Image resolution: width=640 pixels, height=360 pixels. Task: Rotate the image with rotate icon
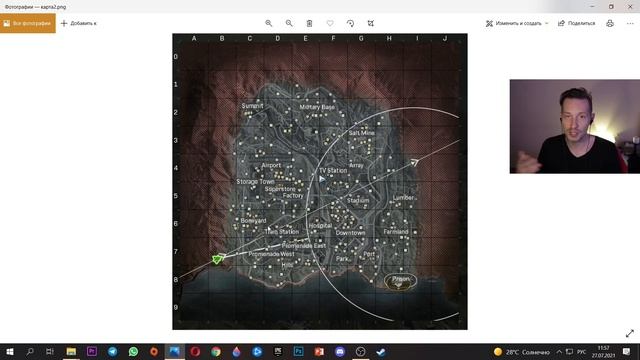pyautogui.click(x=350, y=23)
